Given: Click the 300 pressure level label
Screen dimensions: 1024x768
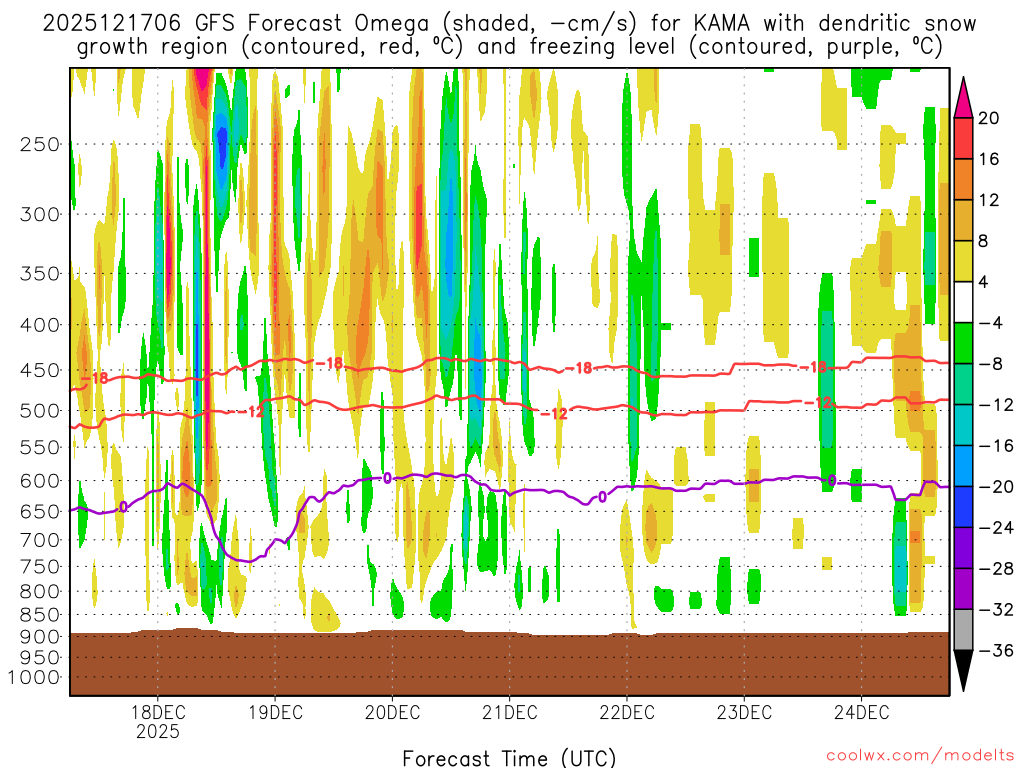Looking at the screenshot, I should point(40,214).
